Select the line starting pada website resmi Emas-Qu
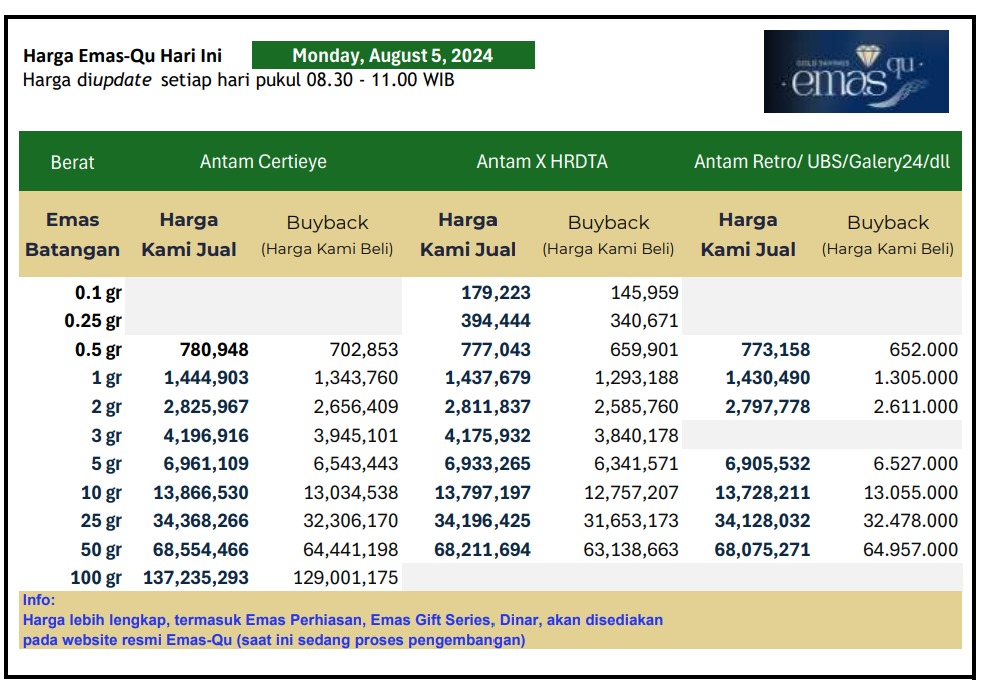 (x=274, y=640)
